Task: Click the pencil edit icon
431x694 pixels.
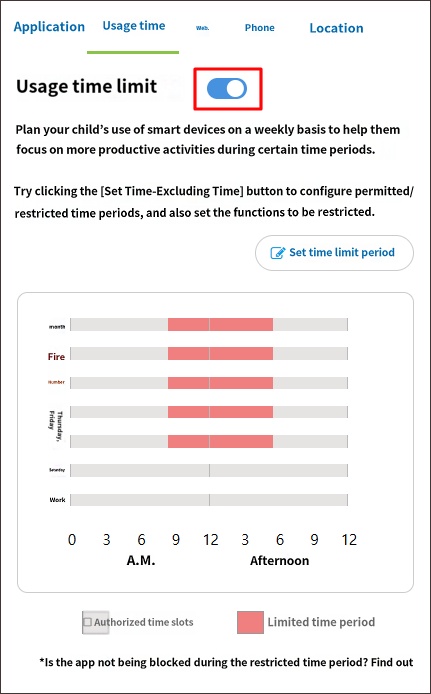Action: (277, 253)
